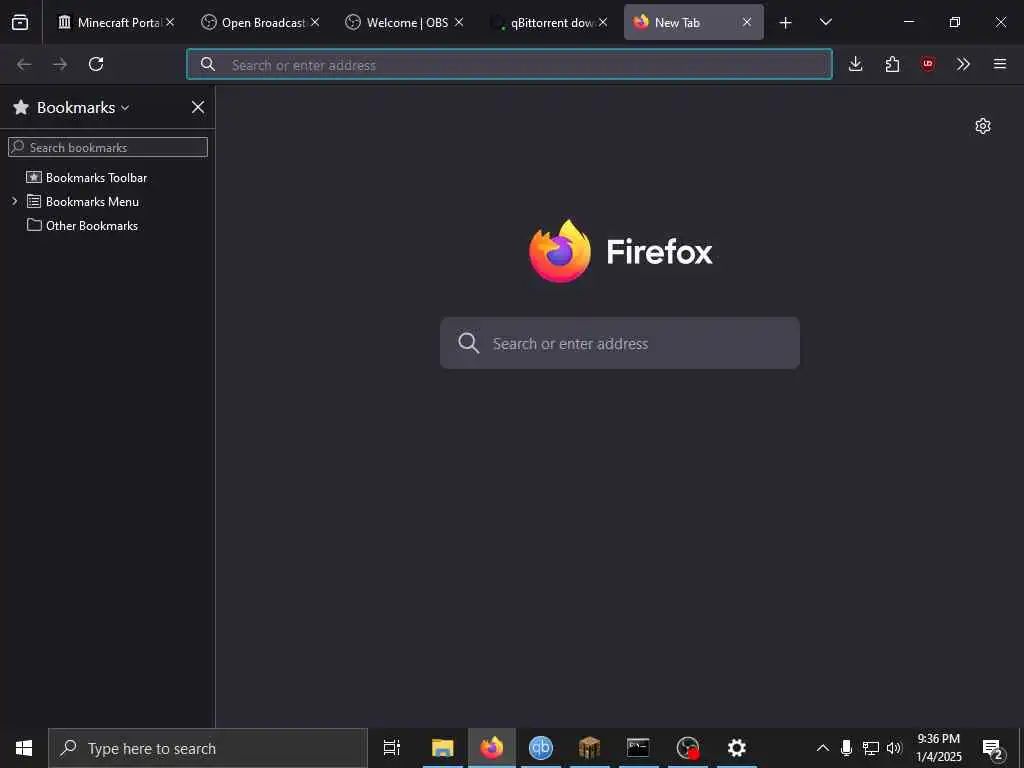Open OBS Studio from the taskbar
Image resolution: width=1024 pixels, height=768 pixels.
pyautogui.click(x=688, y=748)
